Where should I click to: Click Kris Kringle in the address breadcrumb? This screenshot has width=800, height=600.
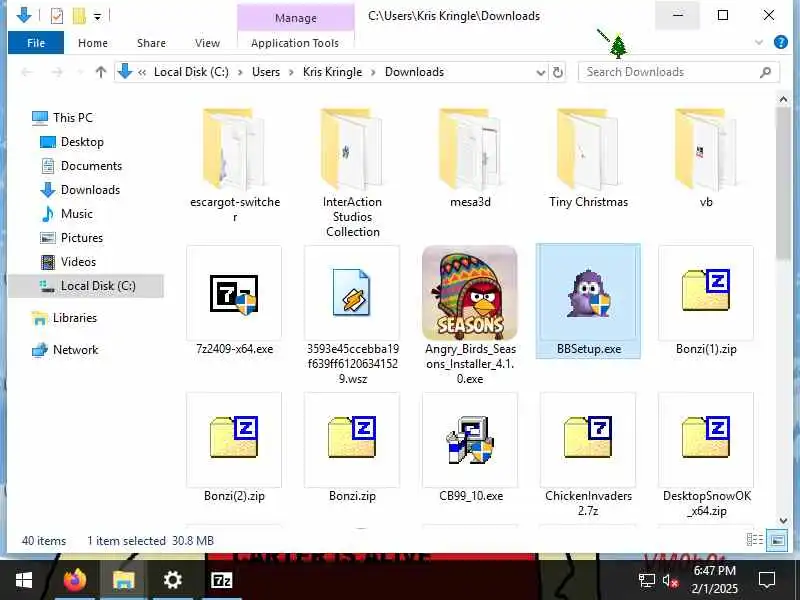coord(332,72)
